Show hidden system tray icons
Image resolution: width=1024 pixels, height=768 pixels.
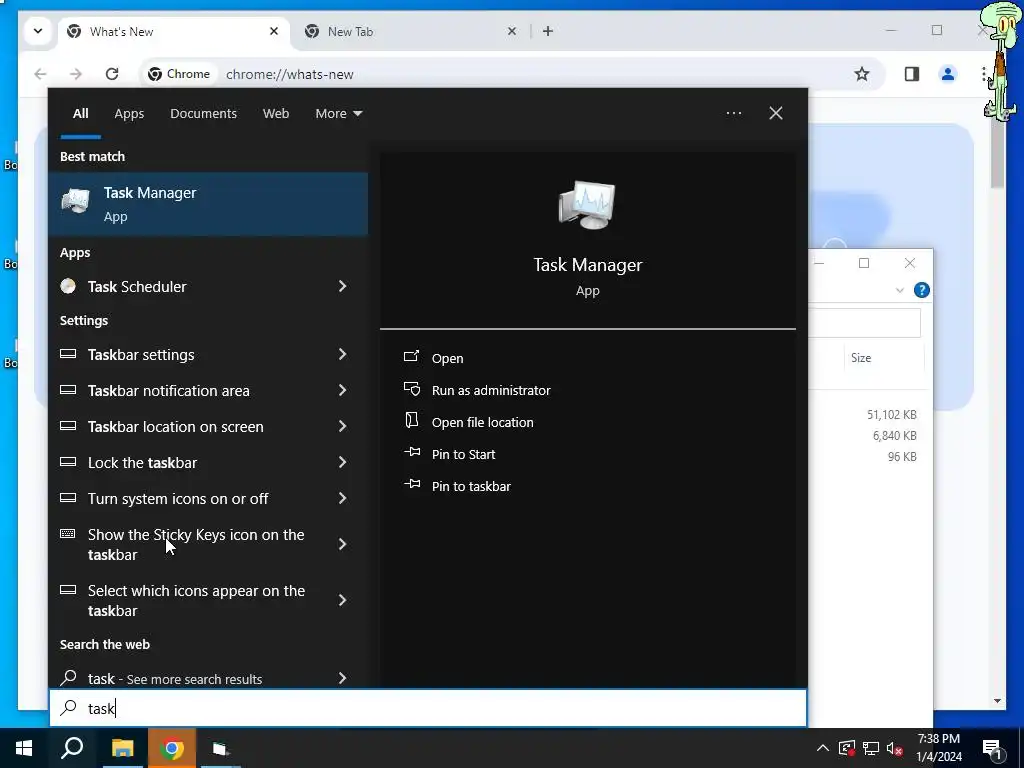click(x=823, y=748)
